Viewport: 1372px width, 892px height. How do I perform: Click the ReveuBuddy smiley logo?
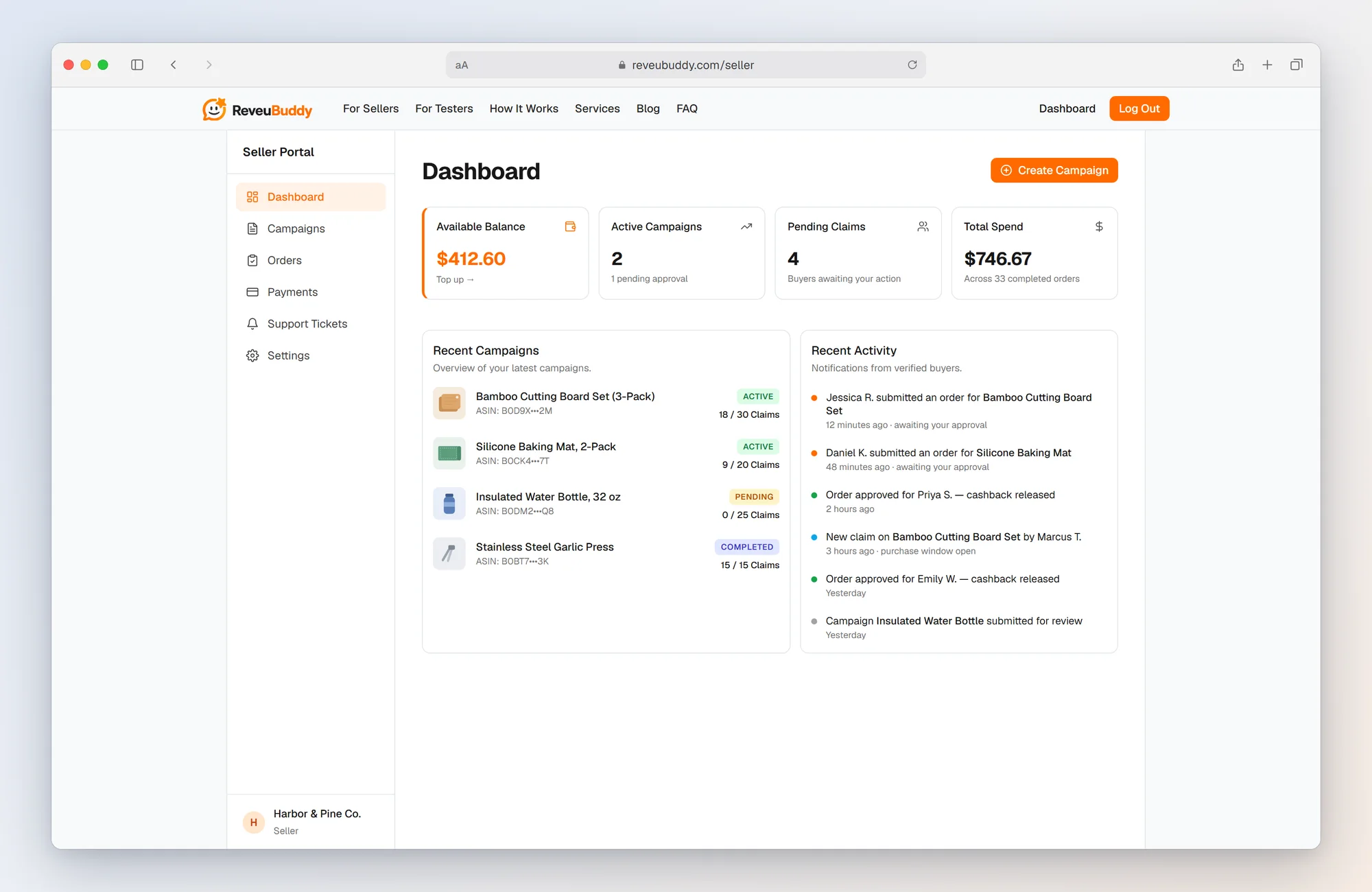tap(214, 109)
